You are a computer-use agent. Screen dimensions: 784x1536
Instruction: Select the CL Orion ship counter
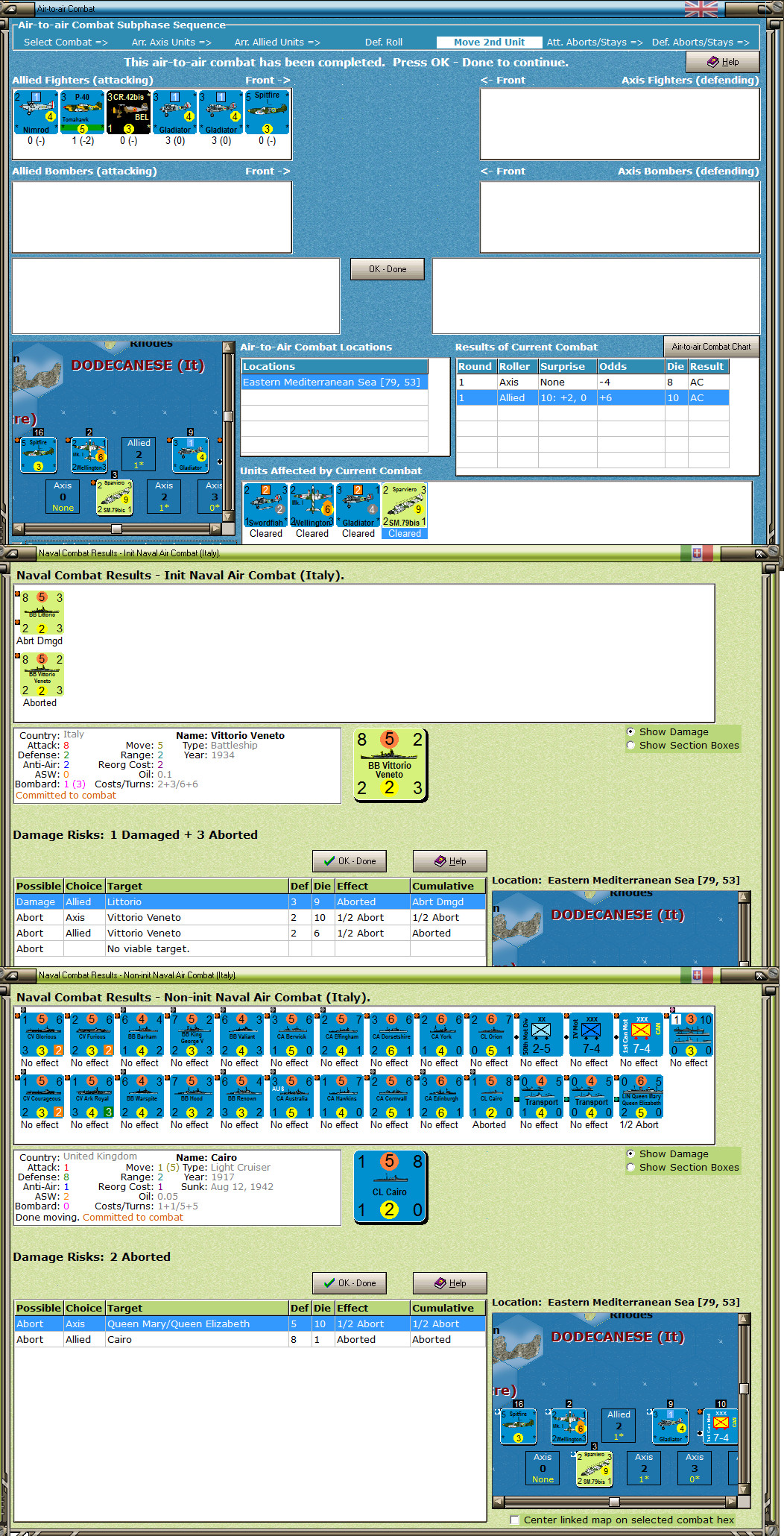(x=491, y=1035)
